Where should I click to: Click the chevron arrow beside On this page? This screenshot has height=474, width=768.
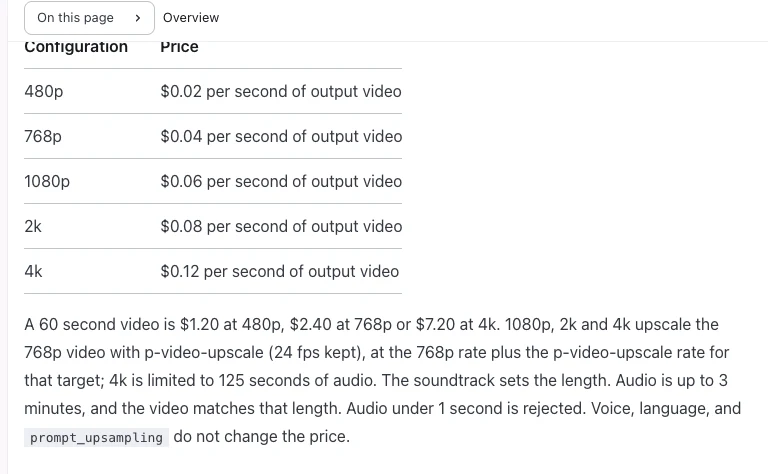(x=138, y=18)
